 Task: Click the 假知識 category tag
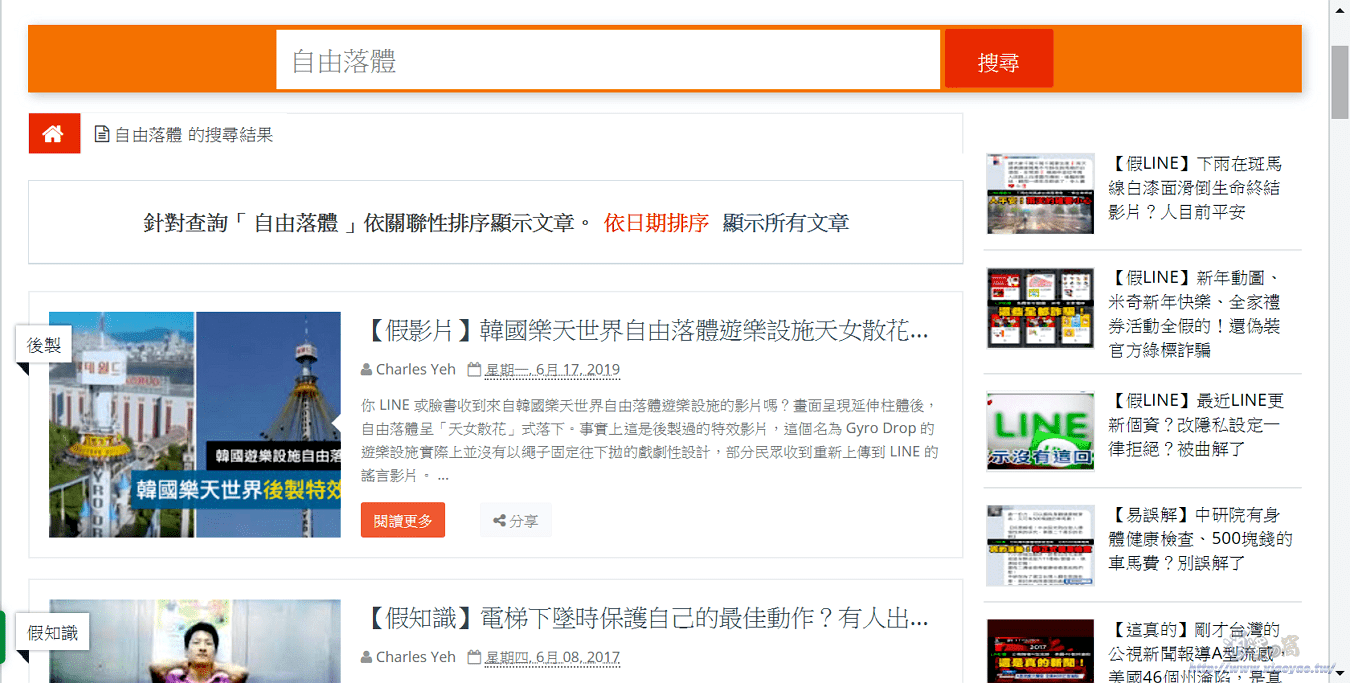[x=52, y=632]
